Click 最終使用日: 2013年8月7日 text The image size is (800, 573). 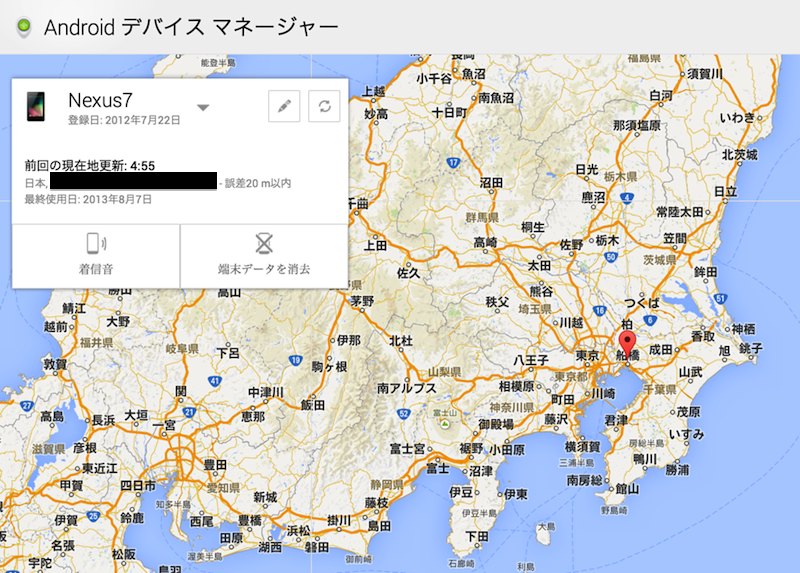click(88, 199)
